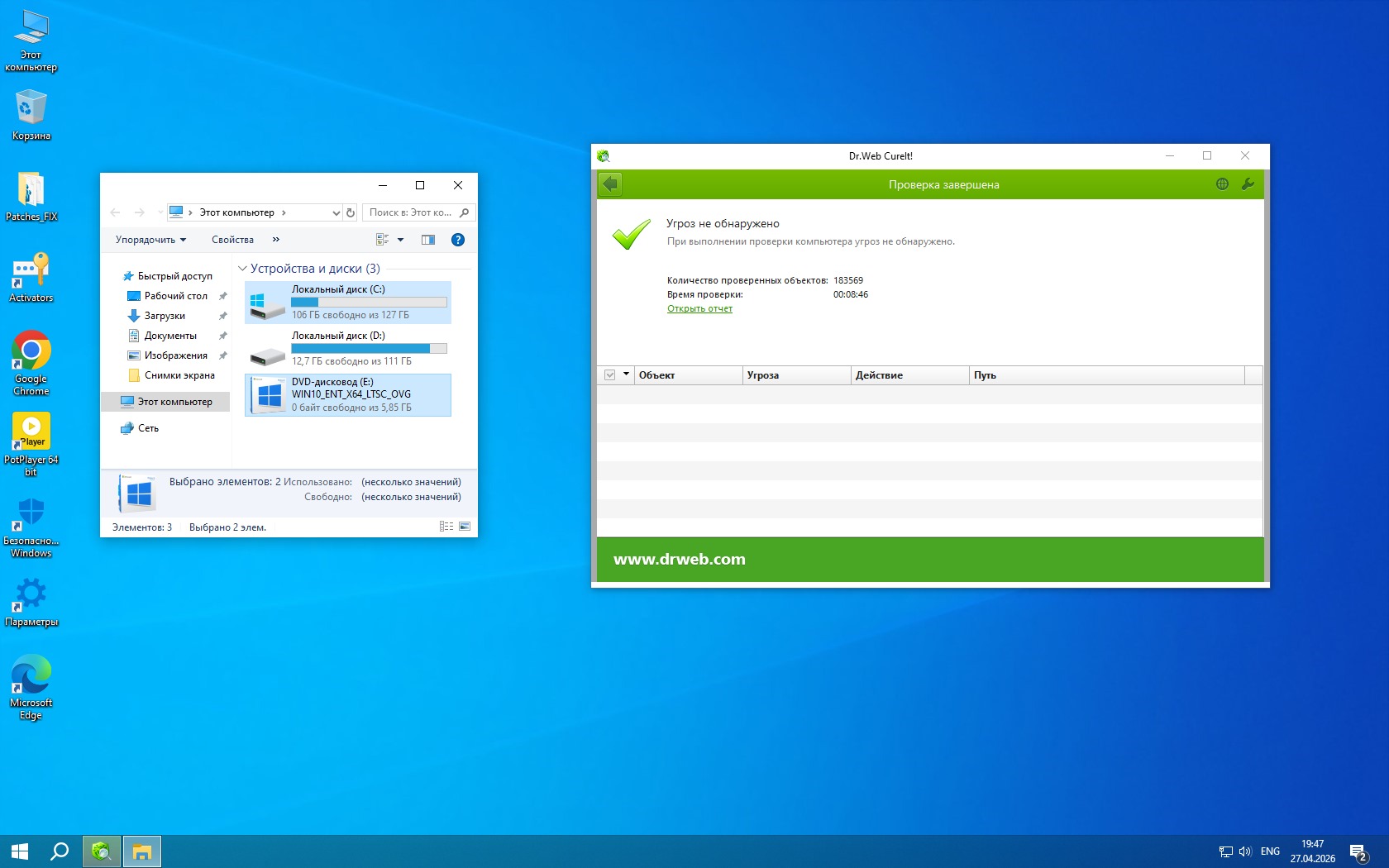1389x868 pixels.
Task: Open the Открыть отчет link
Action: (699, 308)
